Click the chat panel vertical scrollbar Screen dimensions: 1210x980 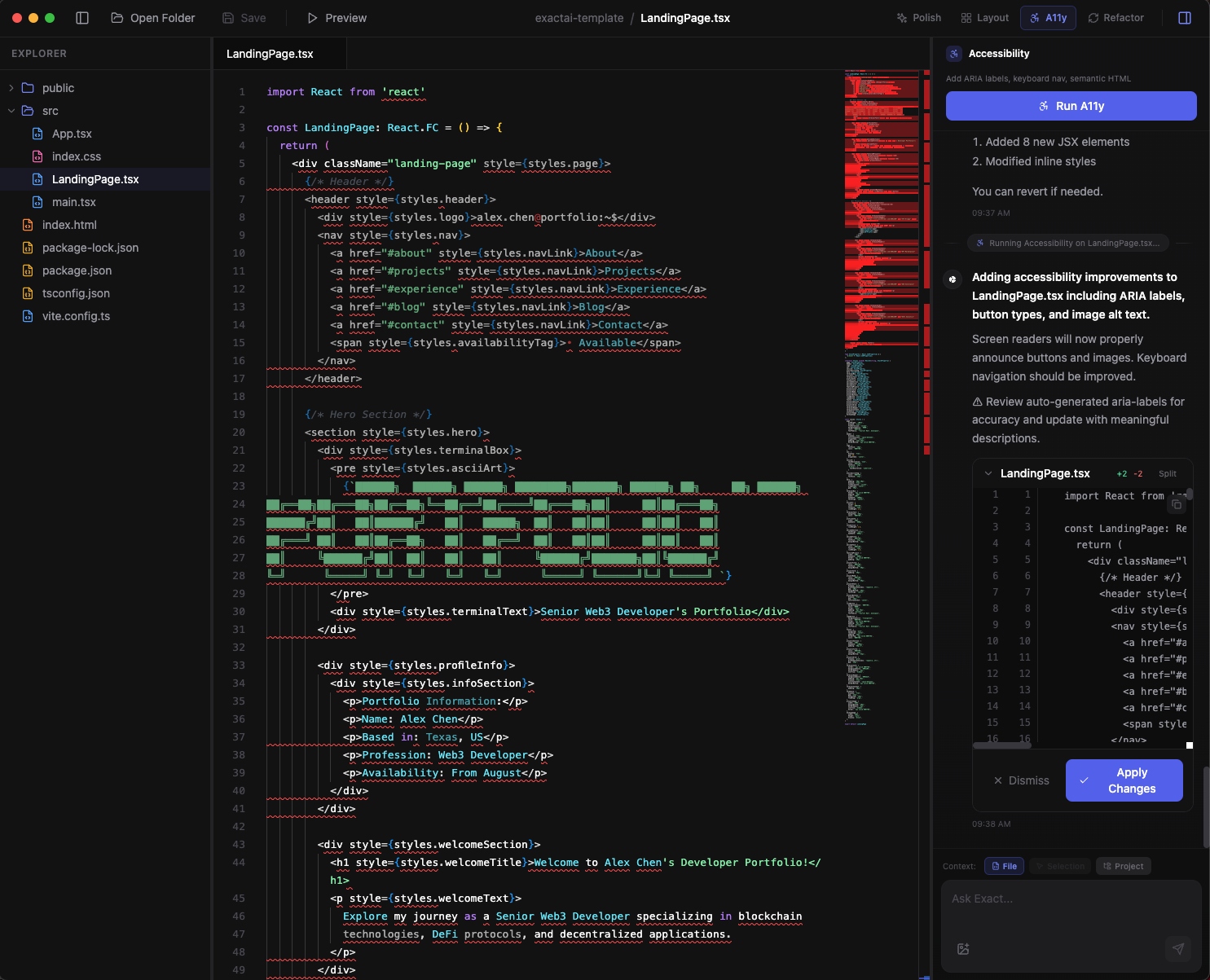point(1206,806)
